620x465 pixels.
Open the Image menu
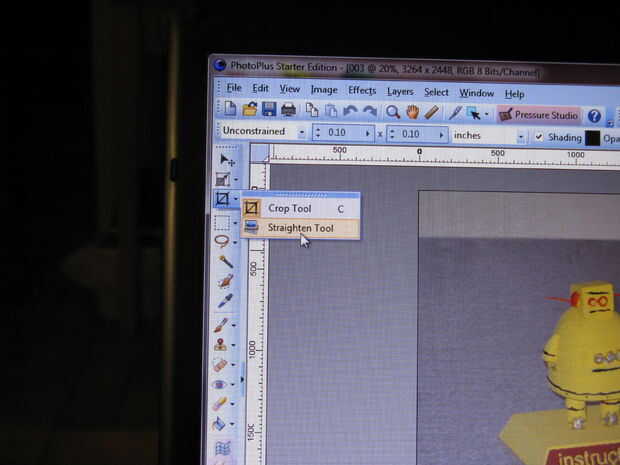(324, 90)
